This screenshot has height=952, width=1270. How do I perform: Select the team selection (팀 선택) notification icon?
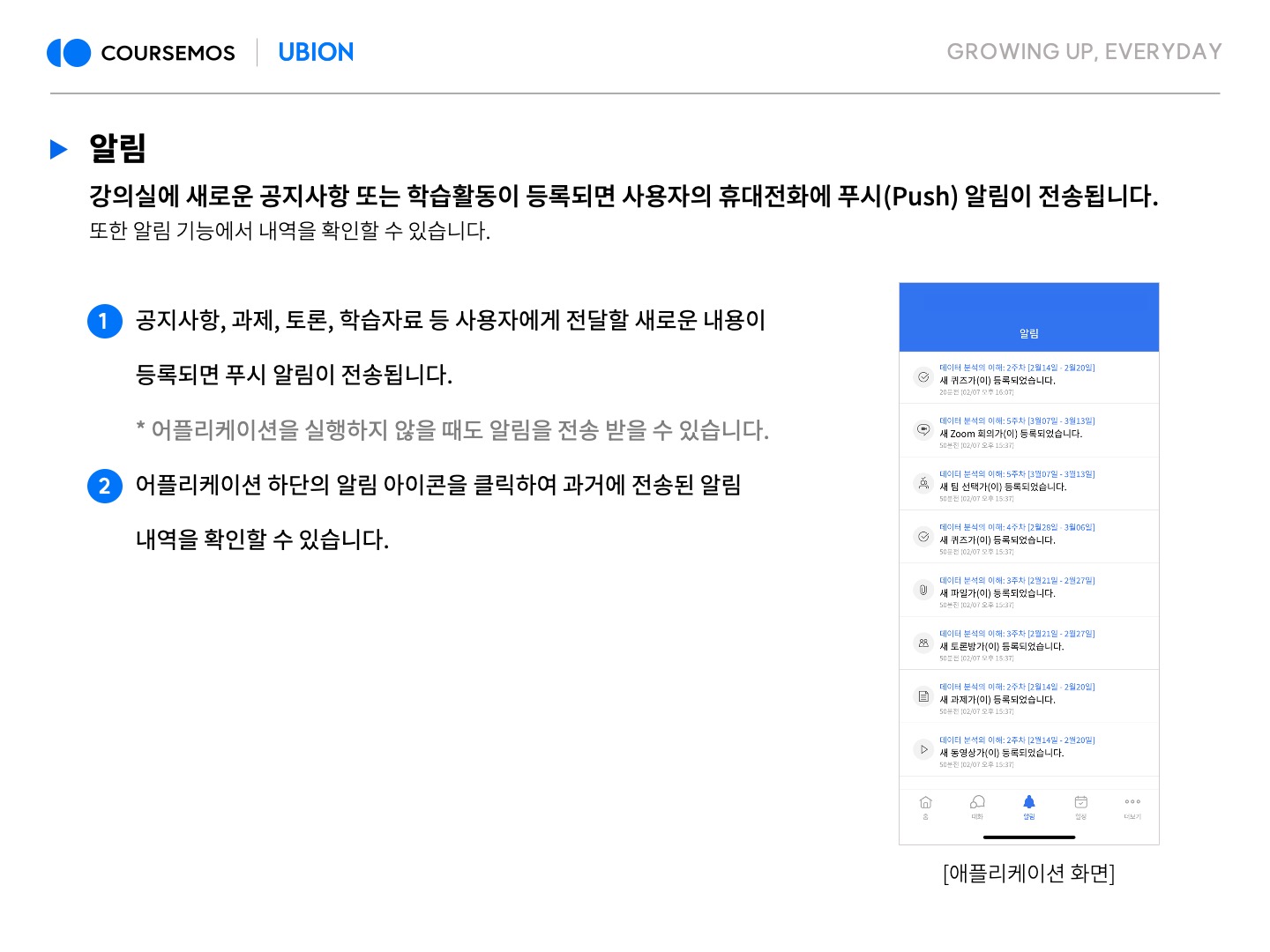[923, 483]
